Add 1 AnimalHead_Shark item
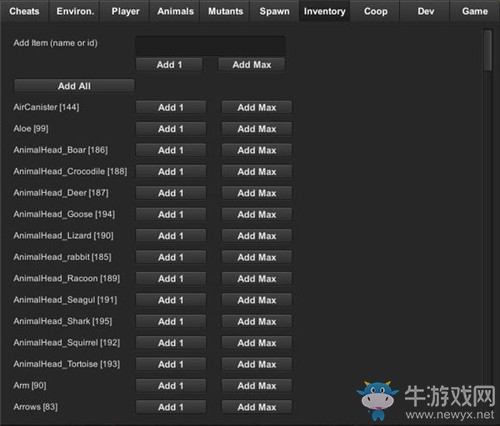Image resolution: width=500 pixels, height=426 pixels. [x=171, y=321]
